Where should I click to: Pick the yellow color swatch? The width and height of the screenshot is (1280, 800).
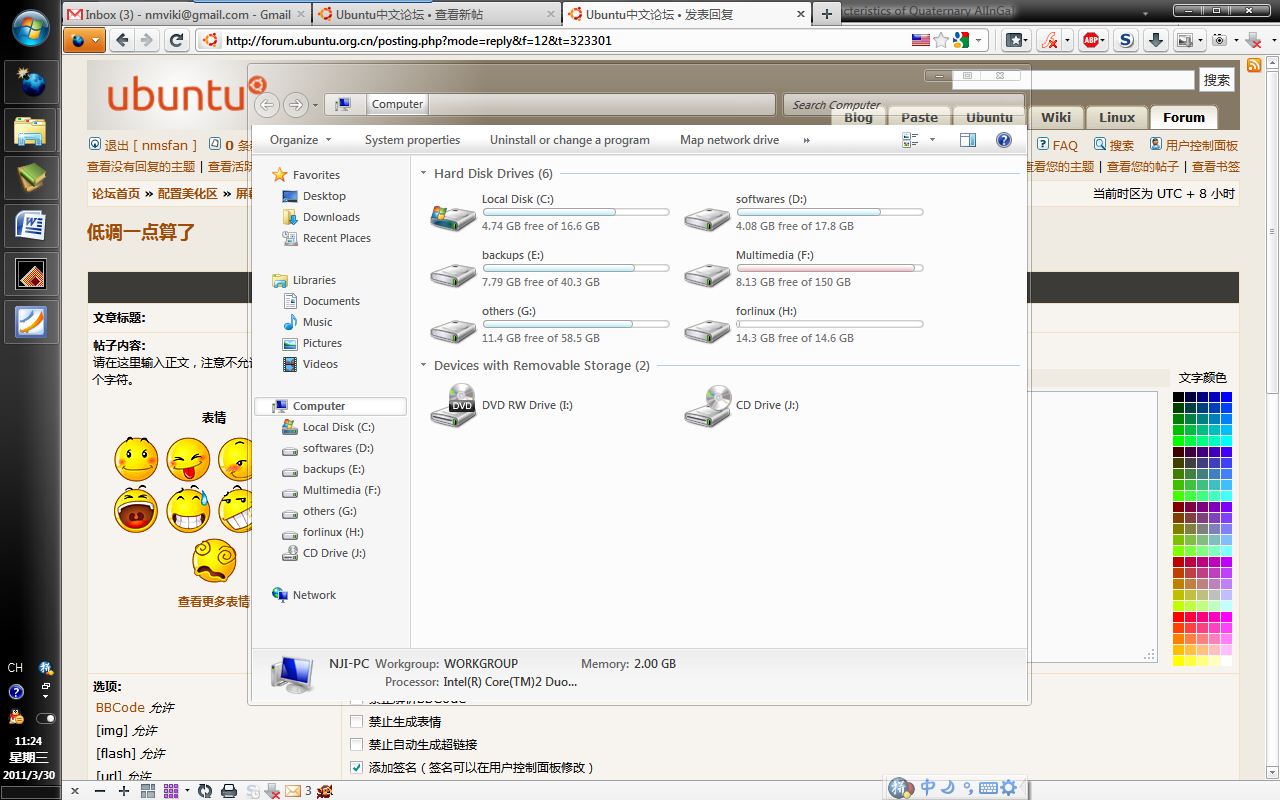[1178, 662]
